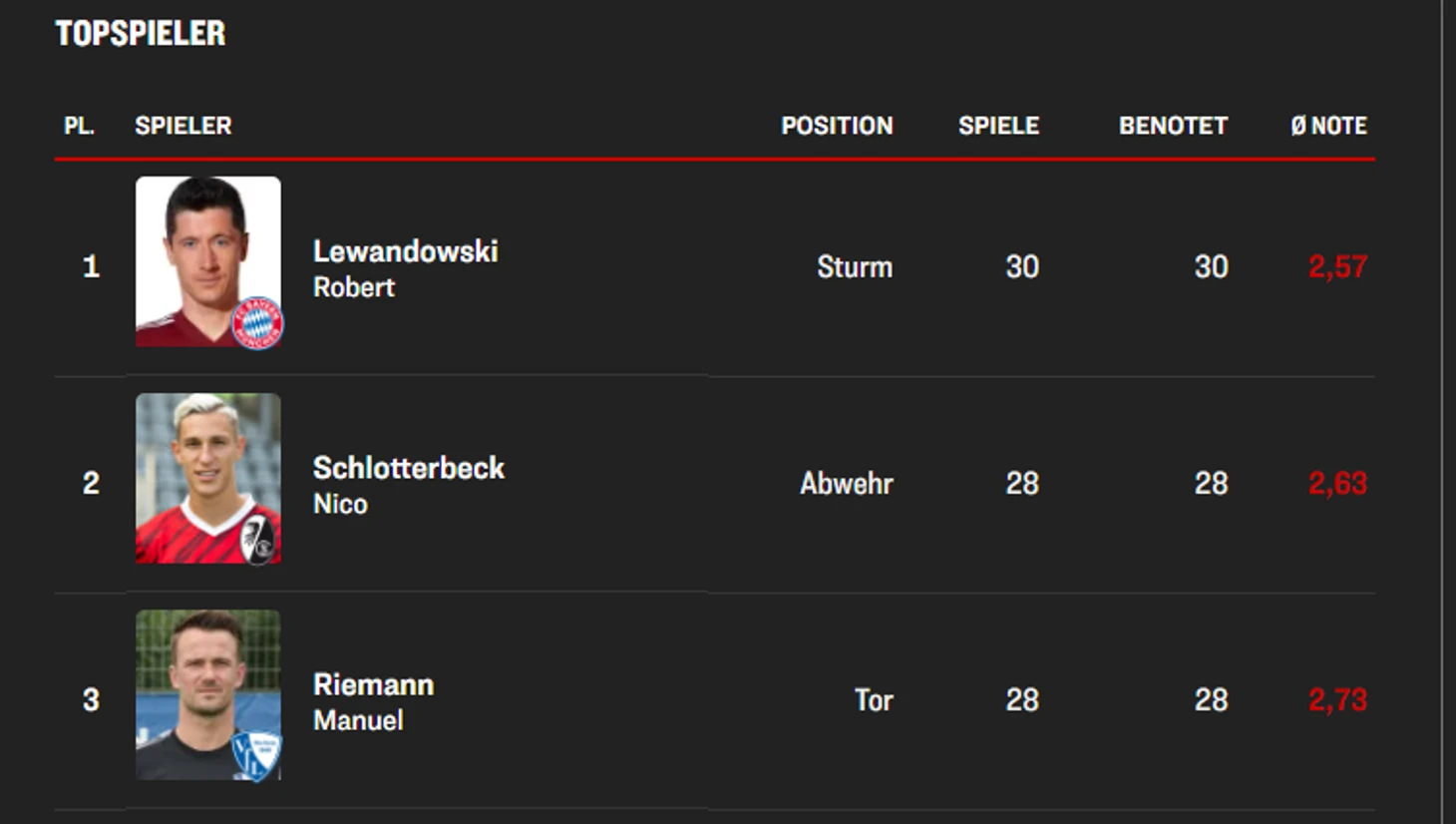The height and width of the screenshot is (824, 1456).
Task: Select Lewandowski's average grade 2,57
Action: tap(1337, 266)
